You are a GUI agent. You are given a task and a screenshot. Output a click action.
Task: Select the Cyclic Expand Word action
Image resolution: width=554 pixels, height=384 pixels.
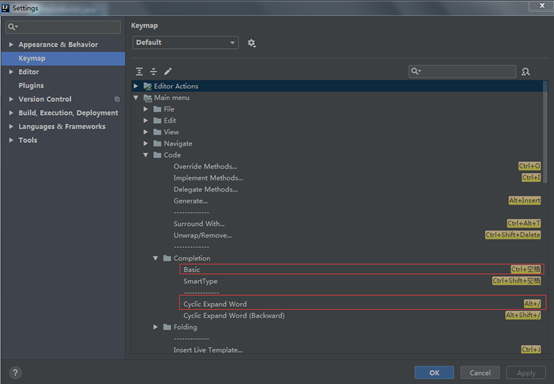tap(215, 304)
